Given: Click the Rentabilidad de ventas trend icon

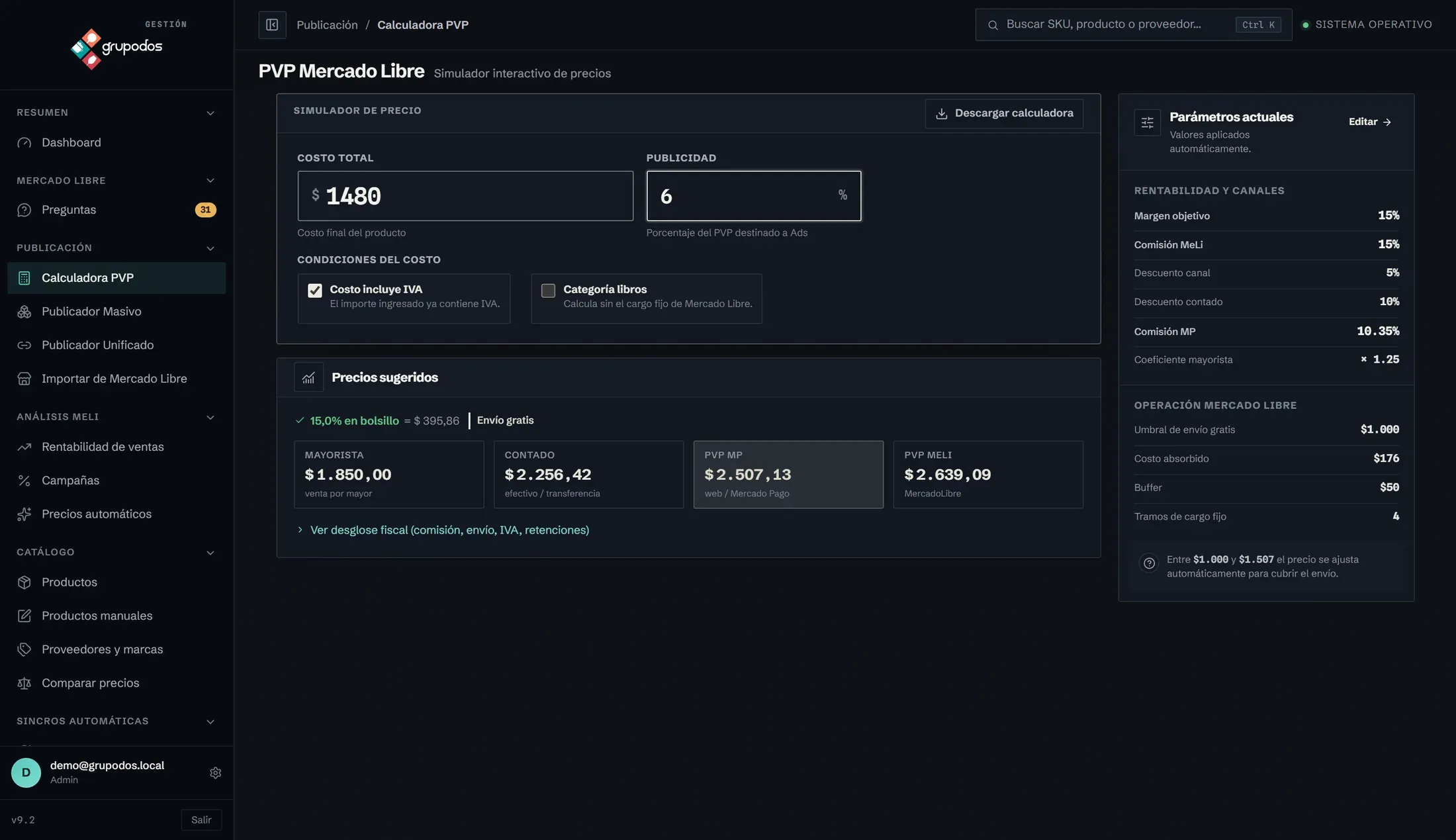Looking at the screenshot, I should click(x=24, y=447).
